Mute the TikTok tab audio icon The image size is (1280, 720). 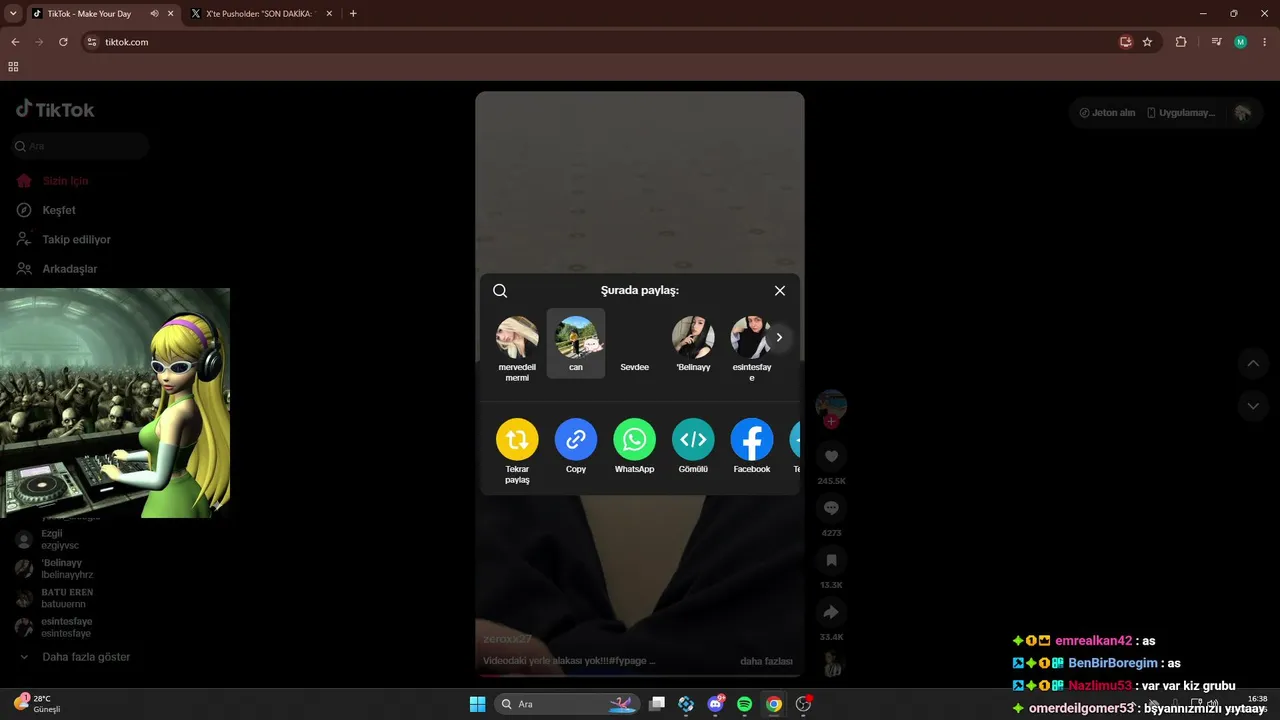(x=154, y=14)
